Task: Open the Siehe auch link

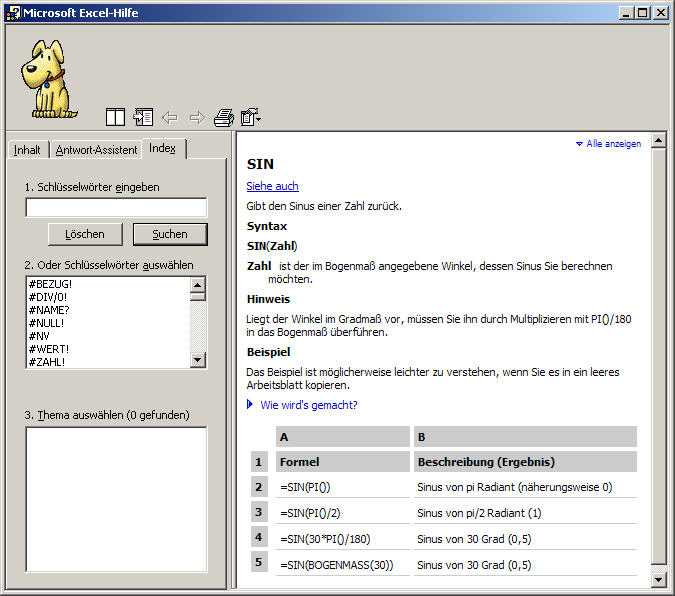Action: point(272,186)
